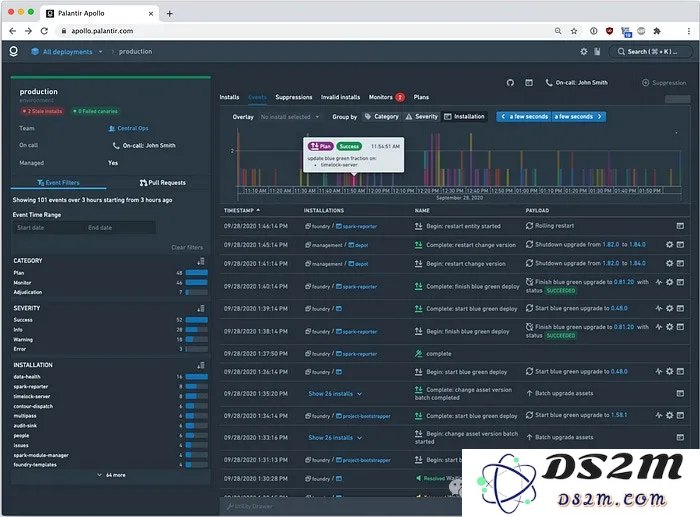Click the zoom magnifier icon in address bar

pyautogui.click(x=558, y=31)
